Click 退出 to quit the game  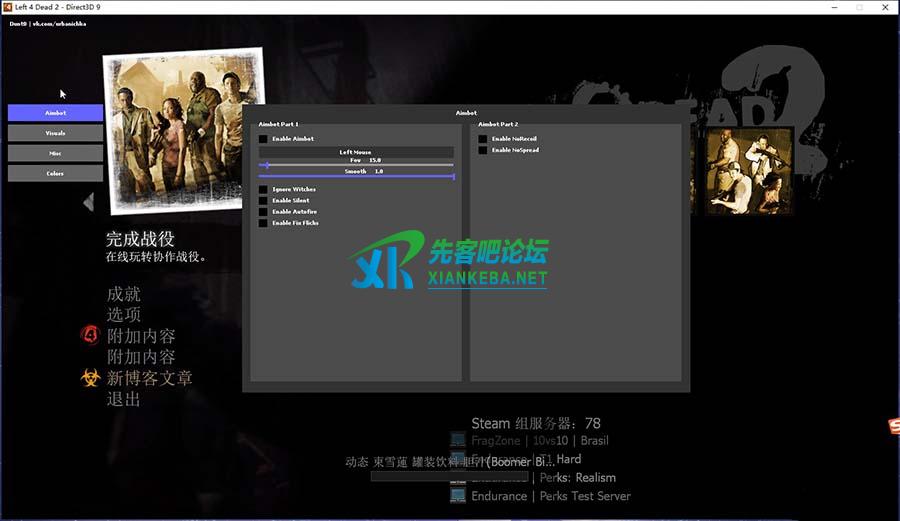(124, 399)
